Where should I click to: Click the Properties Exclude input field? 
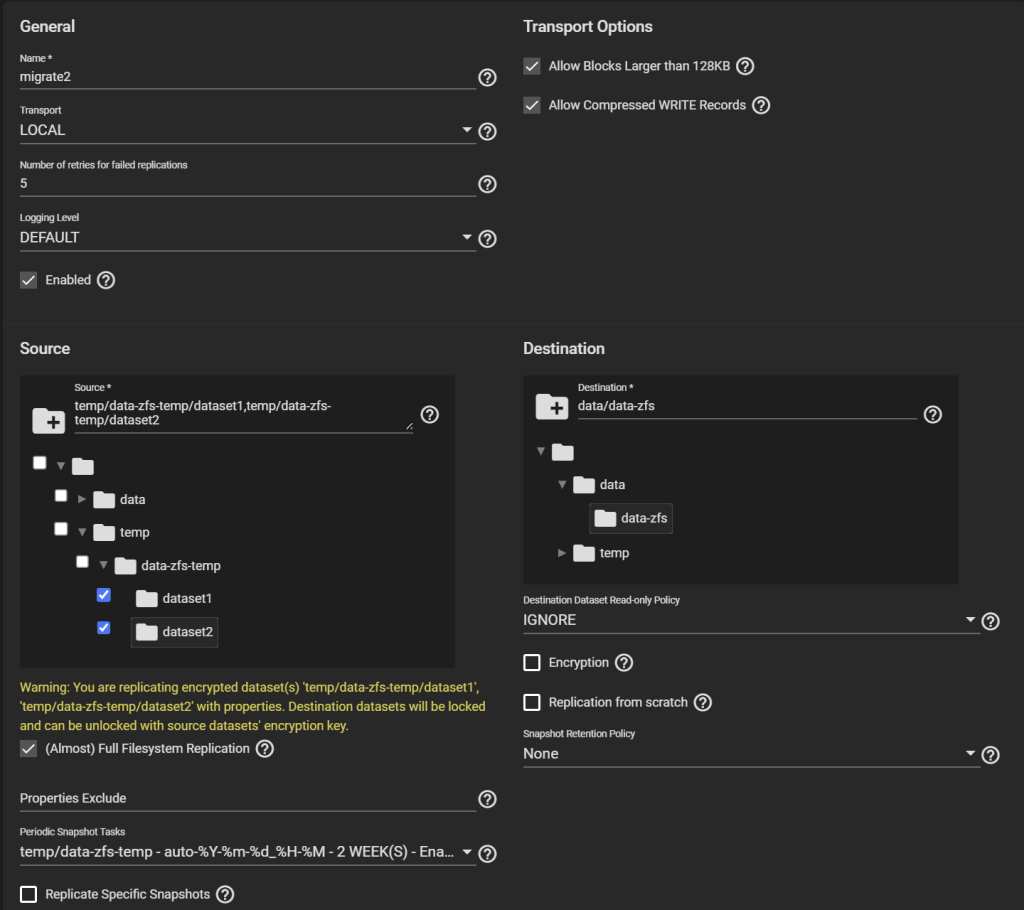pyautogui.click(x=247, y=798)
